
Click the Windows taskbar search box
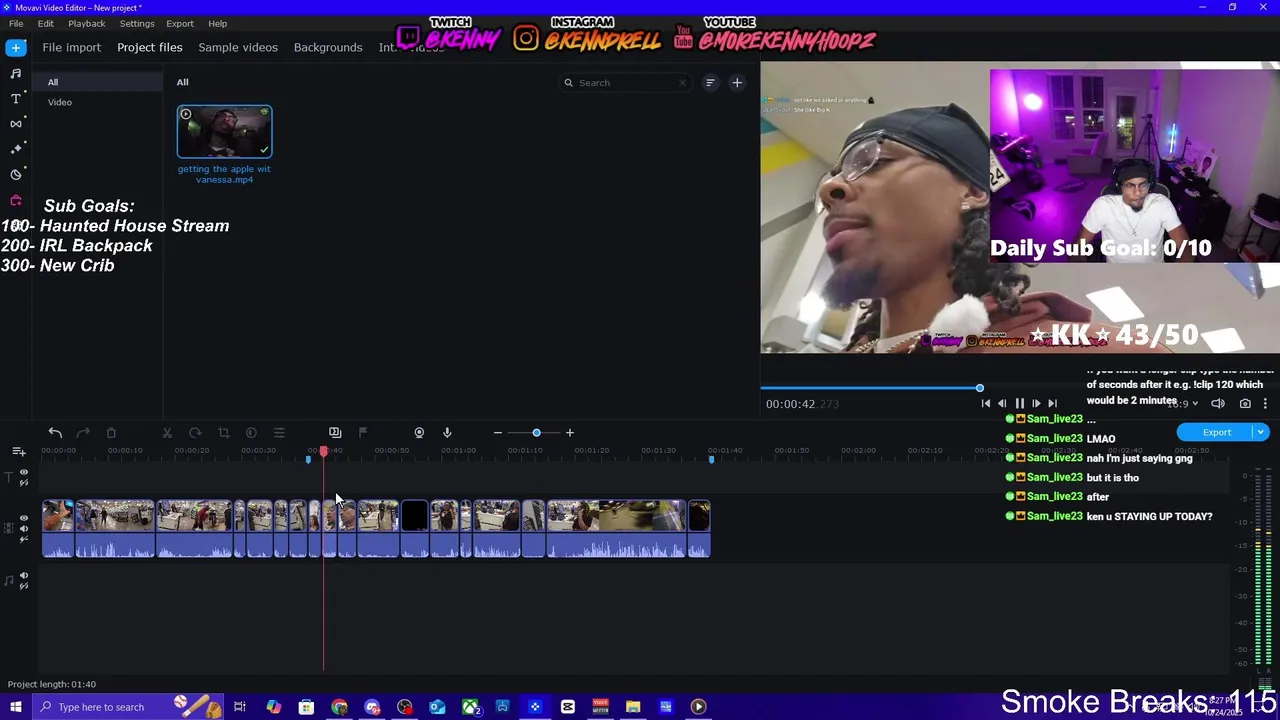pyautogui.click(x=127, y=707)
